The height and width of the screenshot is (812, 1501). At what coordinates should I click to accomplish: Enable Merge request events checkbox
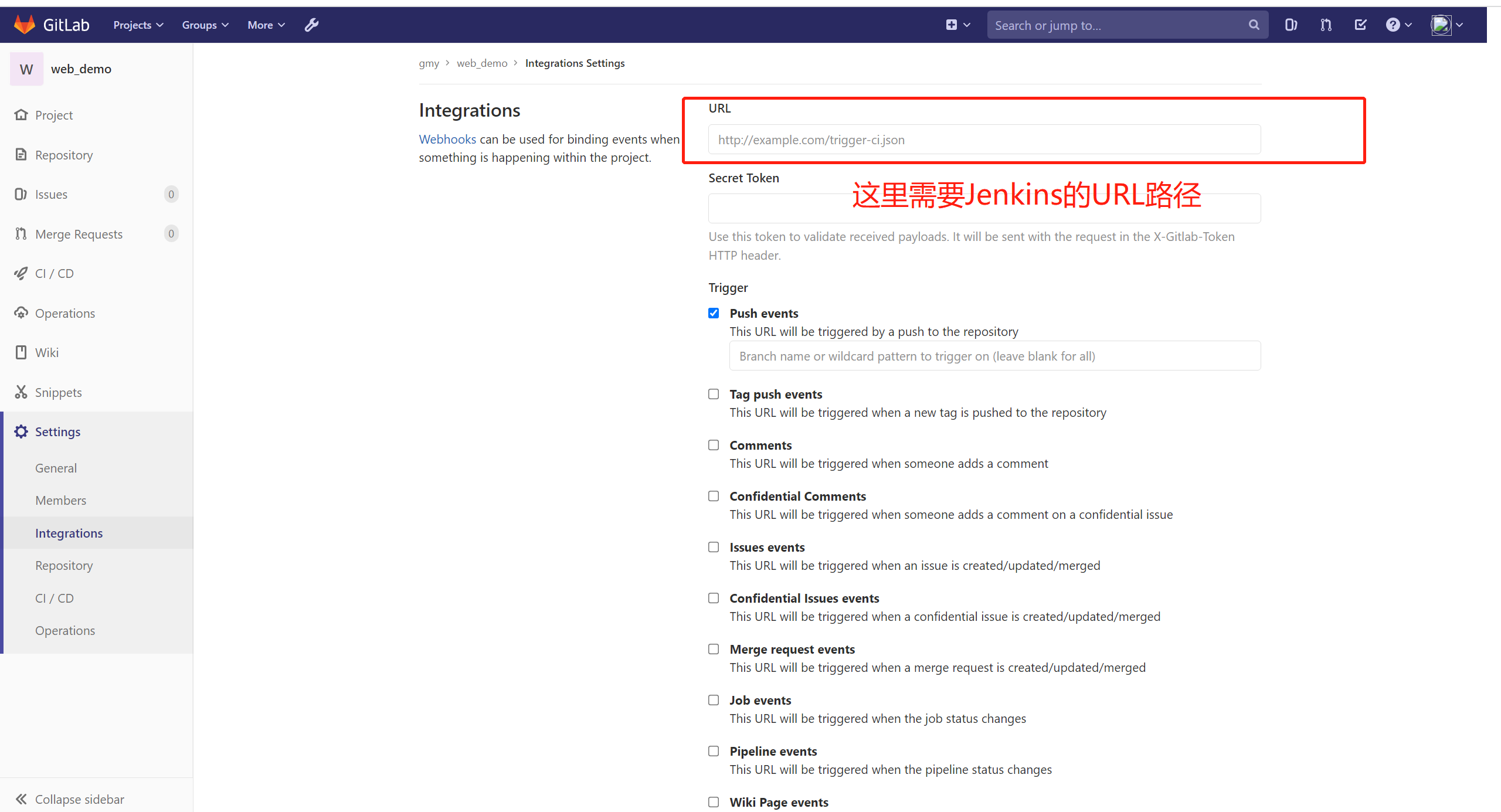[x=714, y=649]
